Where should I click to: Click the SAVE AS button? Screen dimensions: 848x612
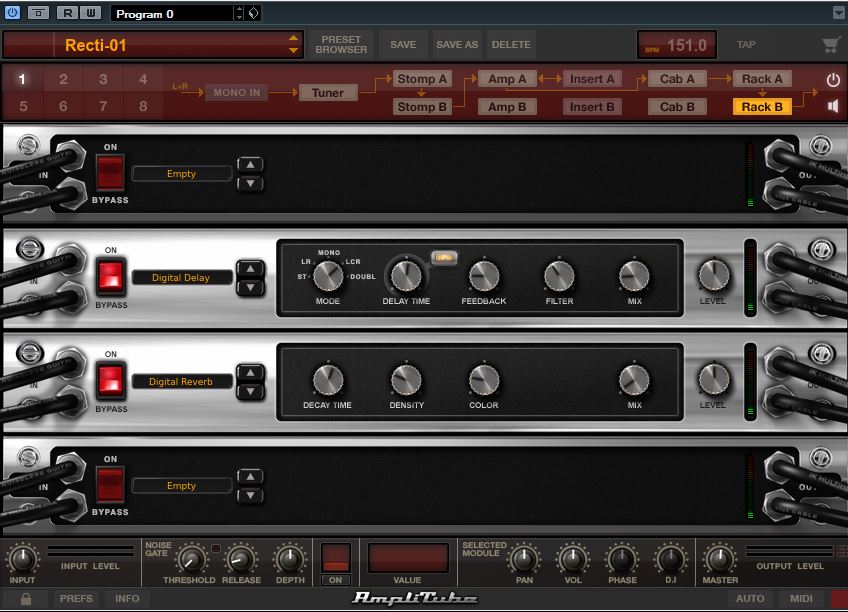457,45
